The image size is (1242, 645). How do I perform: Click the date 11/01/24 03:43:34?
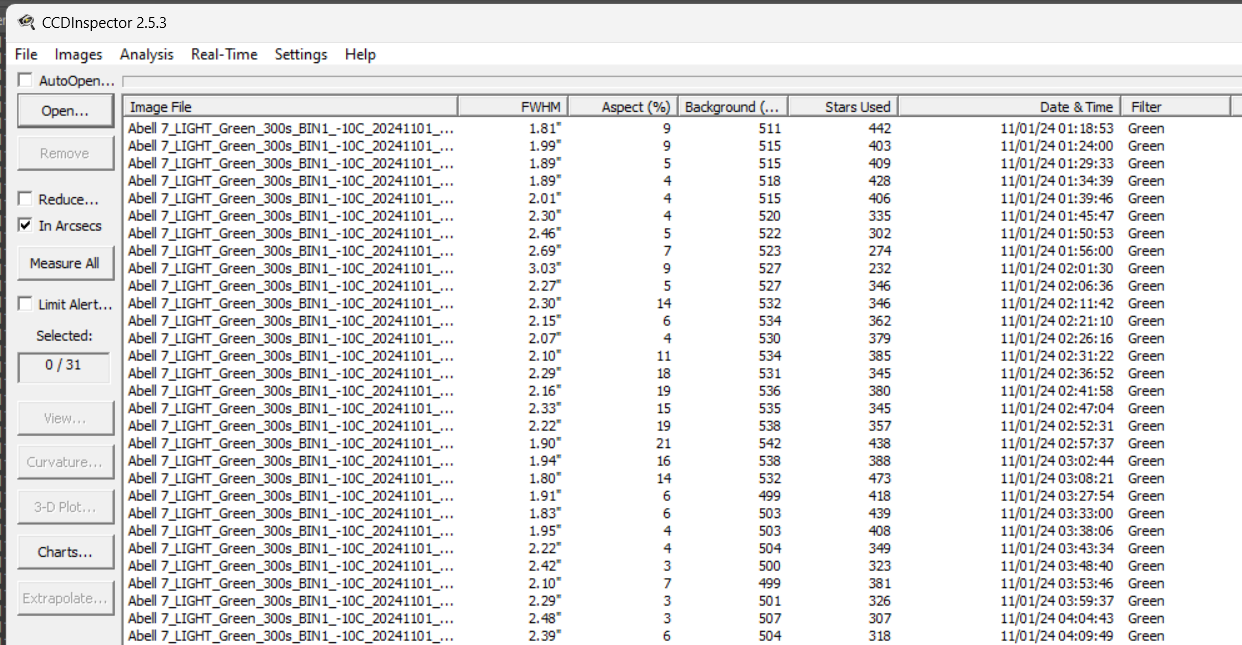[x=1057, y=548]
